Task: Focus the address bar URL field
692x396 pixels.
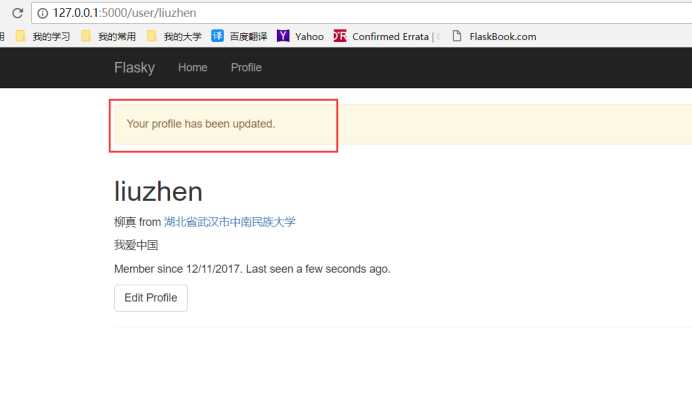Action: click(361, 13)
